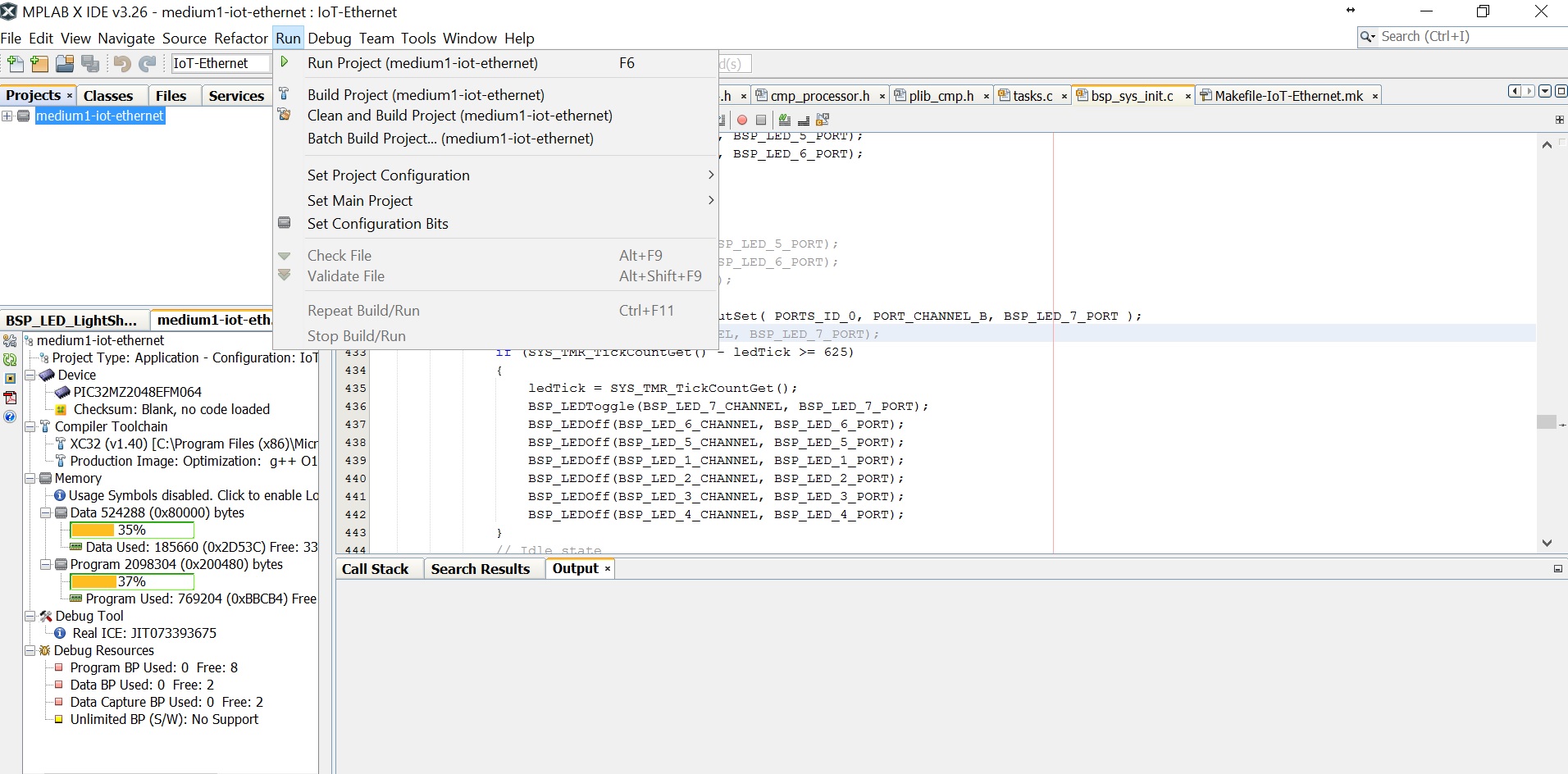The height and width of the screenshot is (774, 1568).
Task: Click the dashboard green Refresh Debug Tool icon
Action: click(10, 360)
